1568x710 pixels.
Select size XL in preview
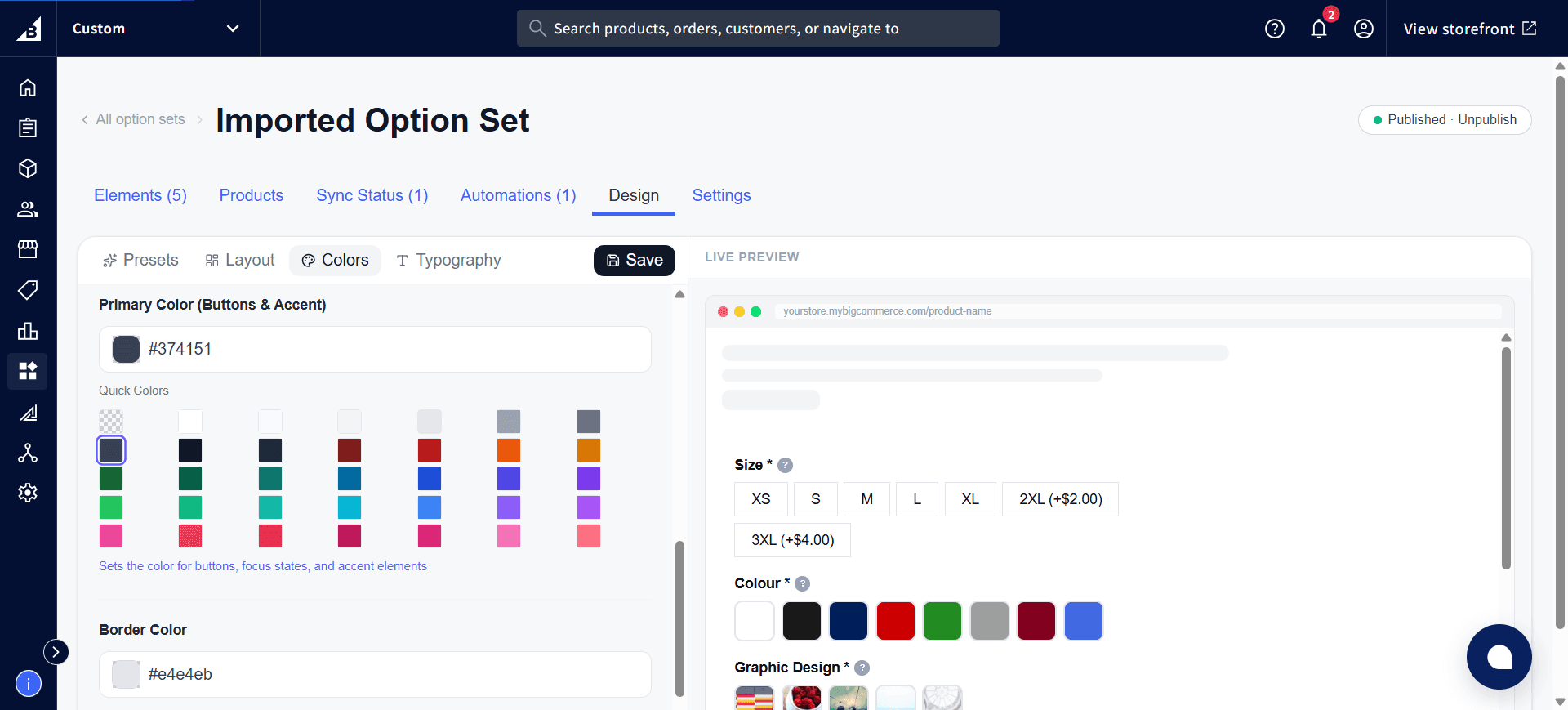pyautogui.click(x=970, y=499)
